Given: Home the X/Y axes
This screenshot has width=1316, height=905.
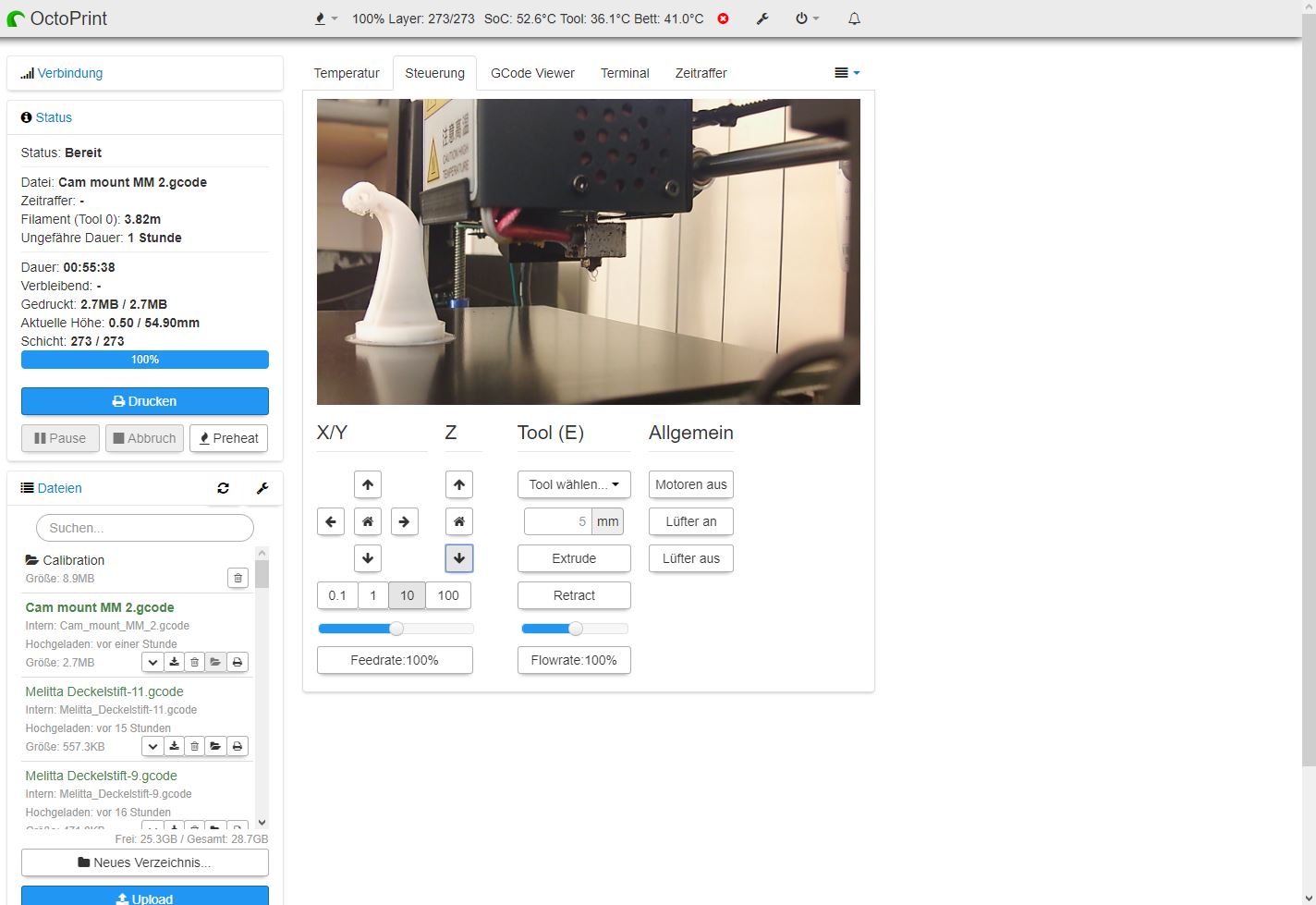Looking at the screenshot, I should [x=367, y=521].
